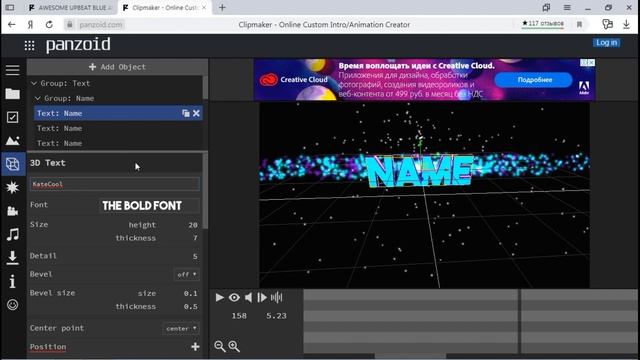Image resolution: width=640 pixels, height=360 pixels.
Task: Collapse the Group: Text tree node
Action: (34, 83)
